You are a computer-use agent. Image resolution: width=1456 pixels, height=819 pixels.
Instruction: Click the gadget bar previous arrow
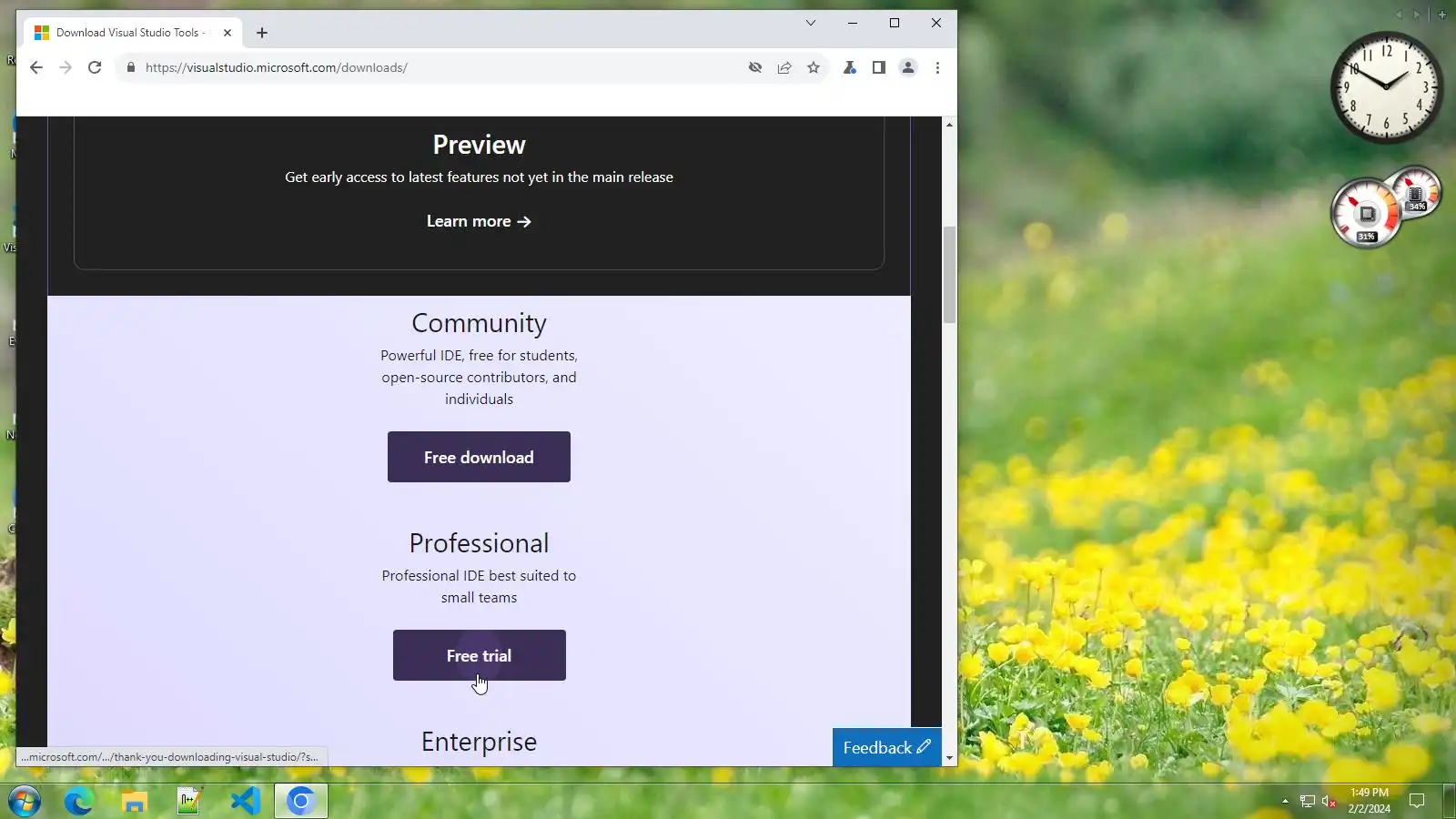coord(1399,15)
